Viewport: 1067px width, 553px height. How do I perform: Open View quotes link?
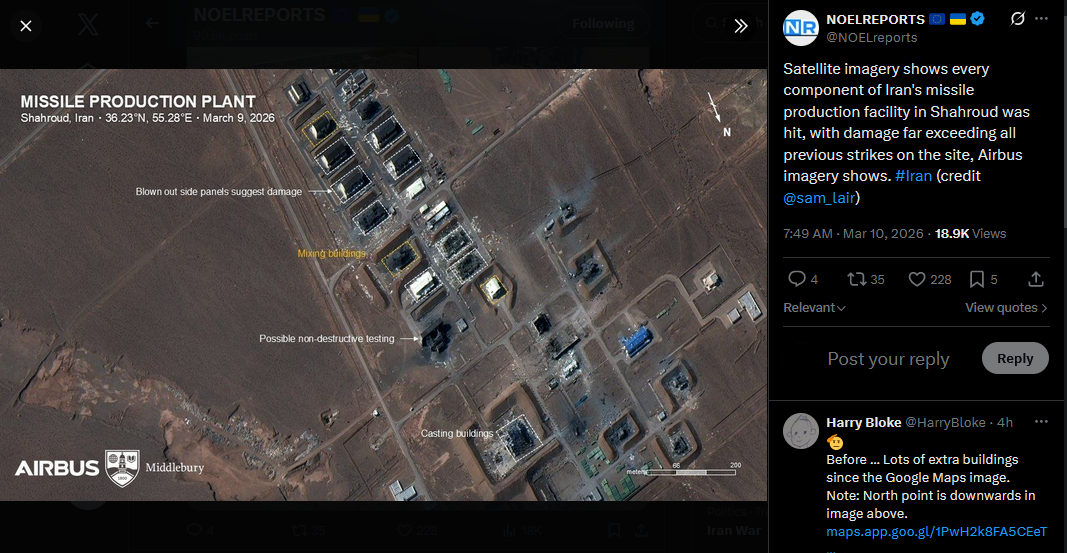[x=1006, y=307]
